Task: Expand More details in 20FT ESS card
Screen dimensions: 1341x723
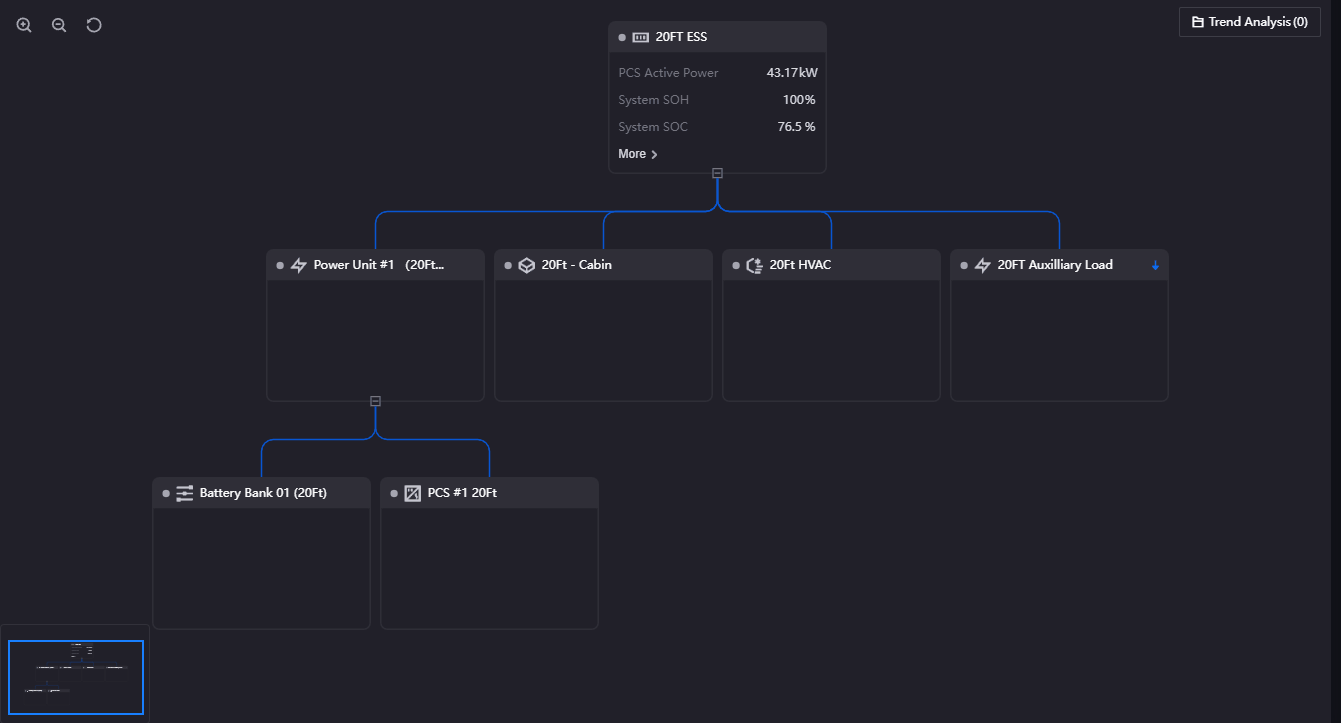Action: pyautogui.click(x=638, y=154)
